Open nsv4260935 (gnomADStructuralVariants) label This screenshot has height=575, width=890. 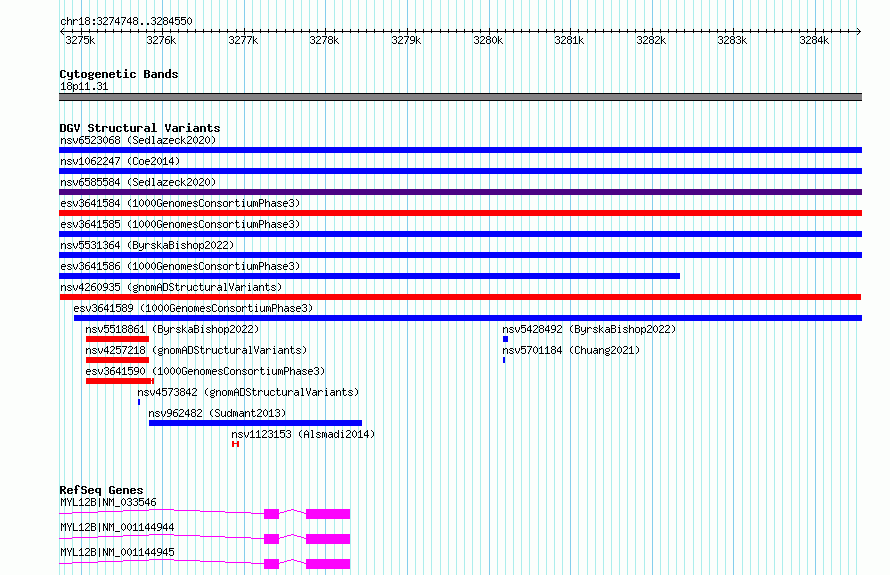(x=171, y=287)
